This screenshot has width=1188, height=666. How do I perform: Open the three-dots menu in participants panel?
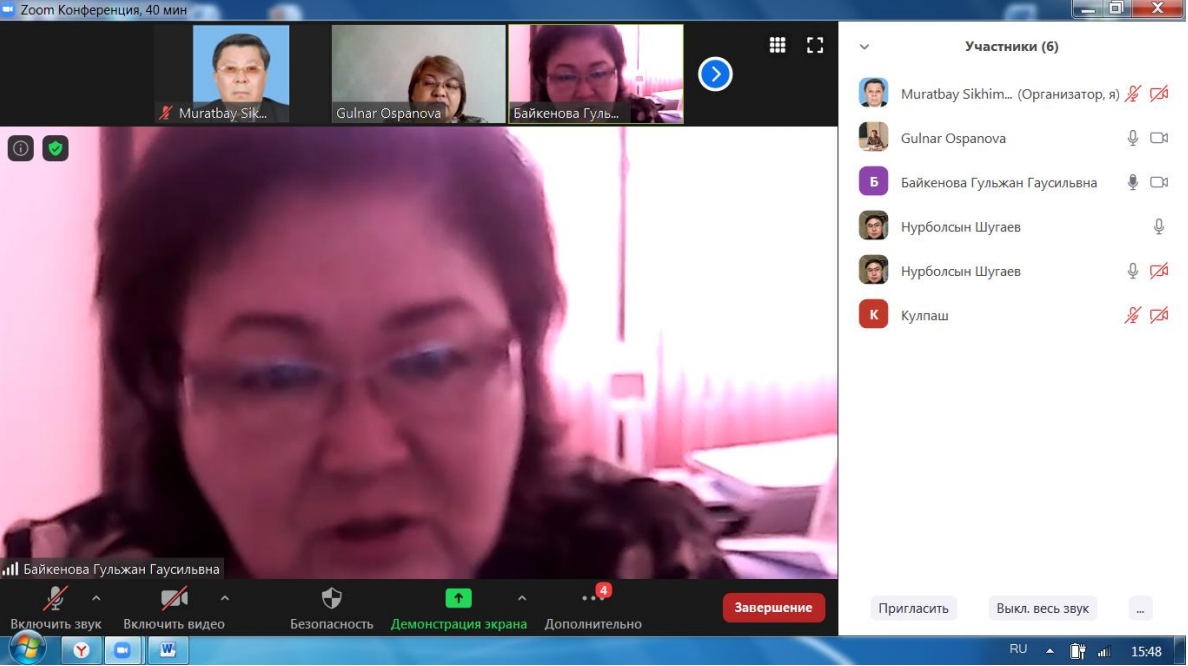coord(1139,608)
